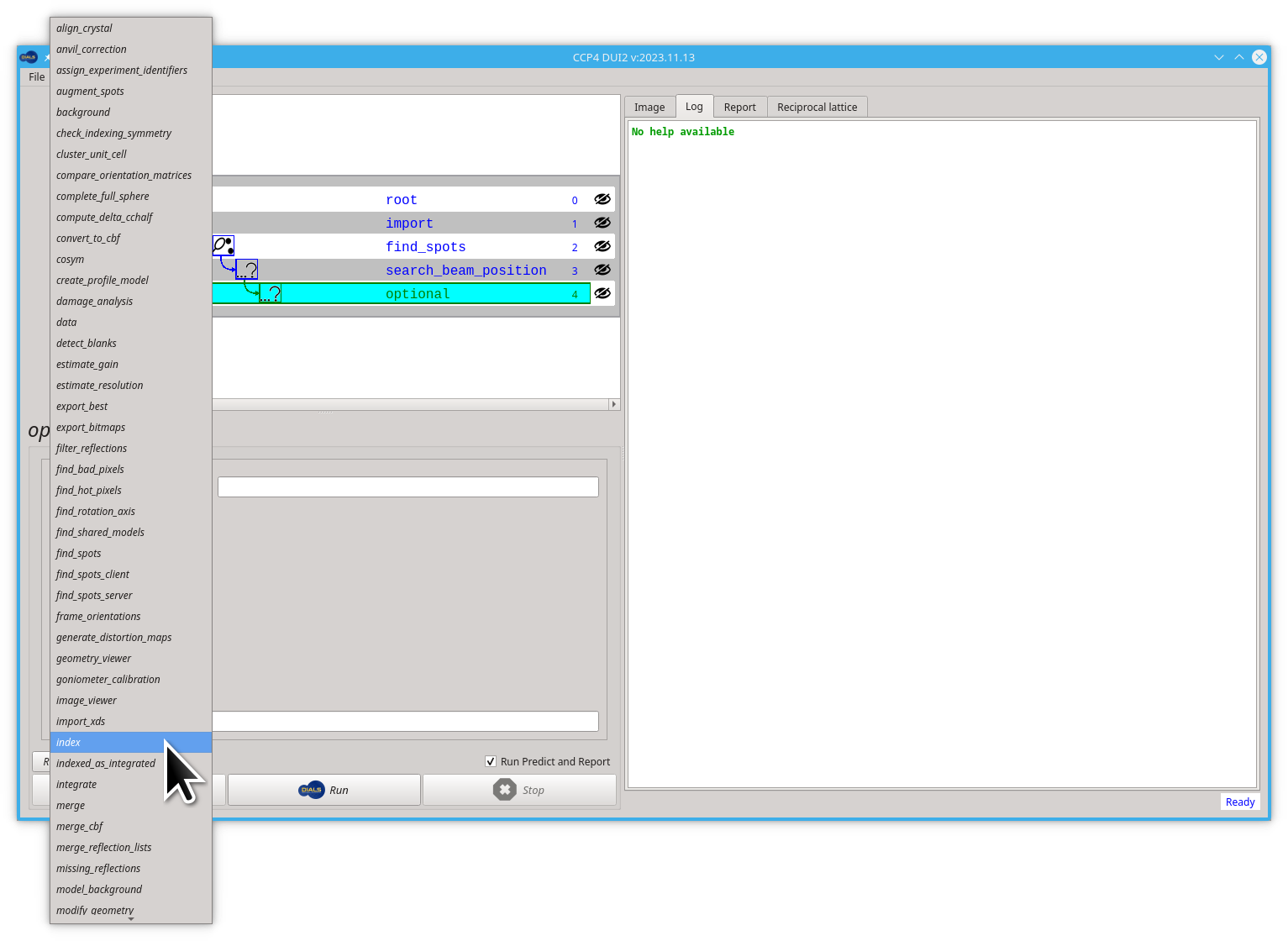Click the DIALS logo in title bar
The height and width of the screenshot is (941, 1288).
29,57
